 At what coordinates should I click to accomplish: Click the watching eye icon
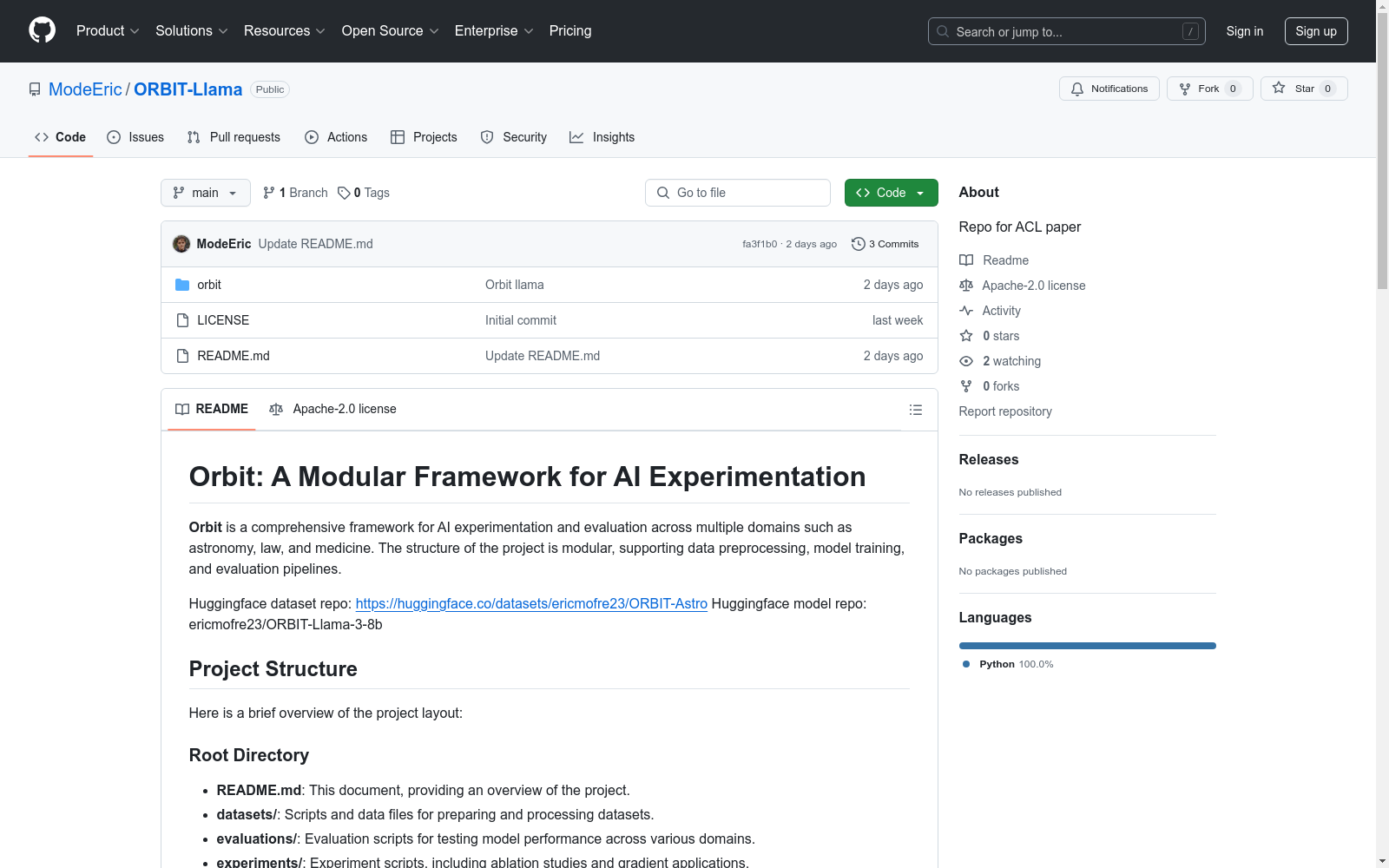click(966, 361)
